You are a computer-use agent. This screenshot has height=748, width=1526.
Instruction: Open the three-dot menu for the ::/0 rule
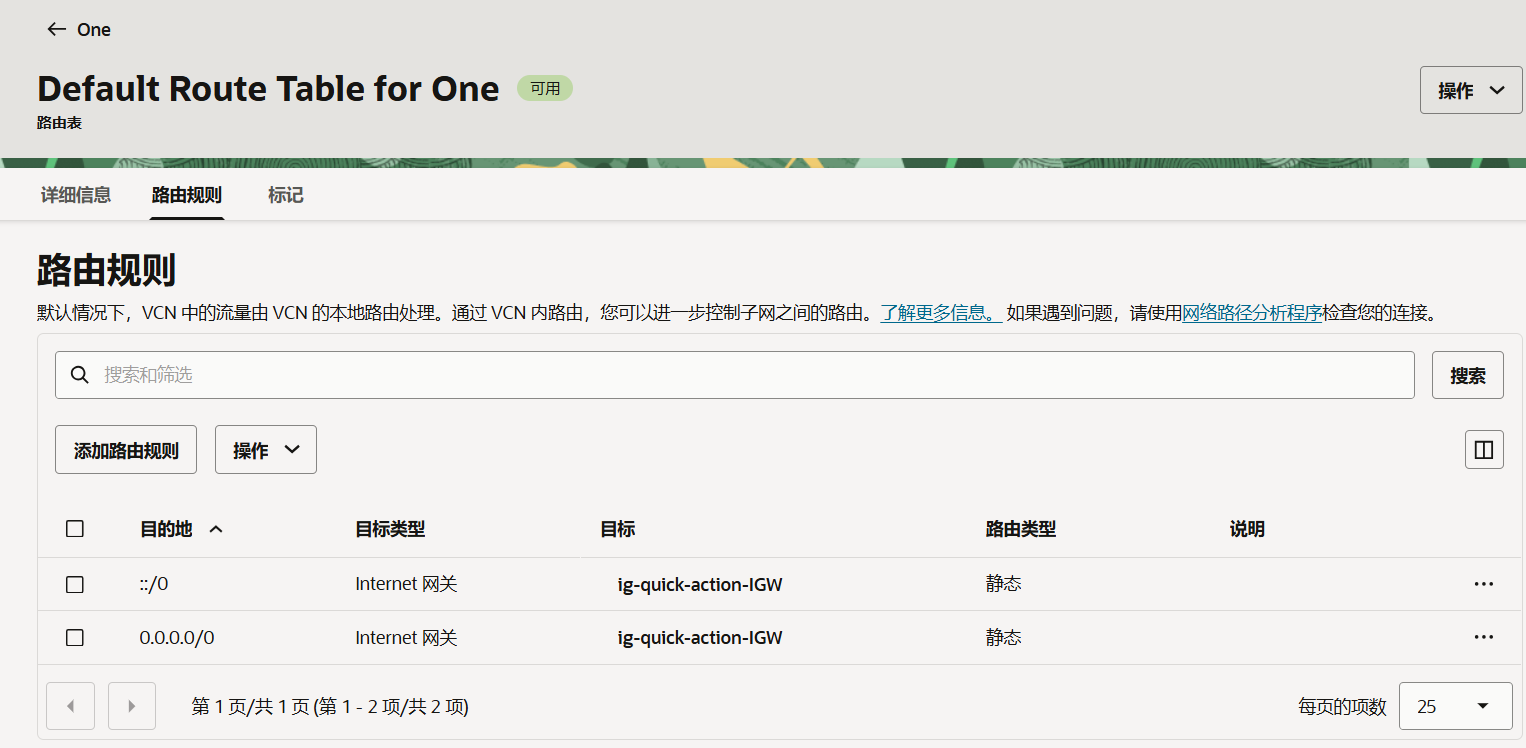(x=1483, y=584)
